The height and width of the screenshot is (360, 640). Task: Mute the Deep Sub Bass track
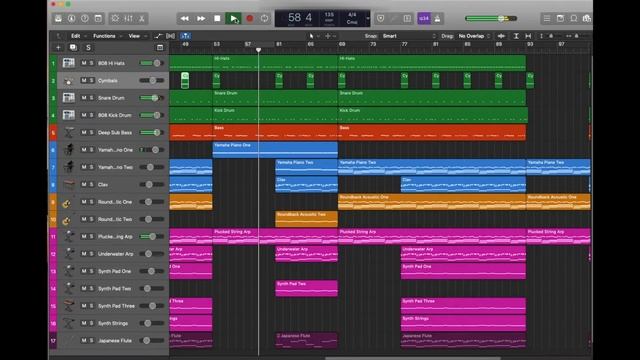coord(84,132)
